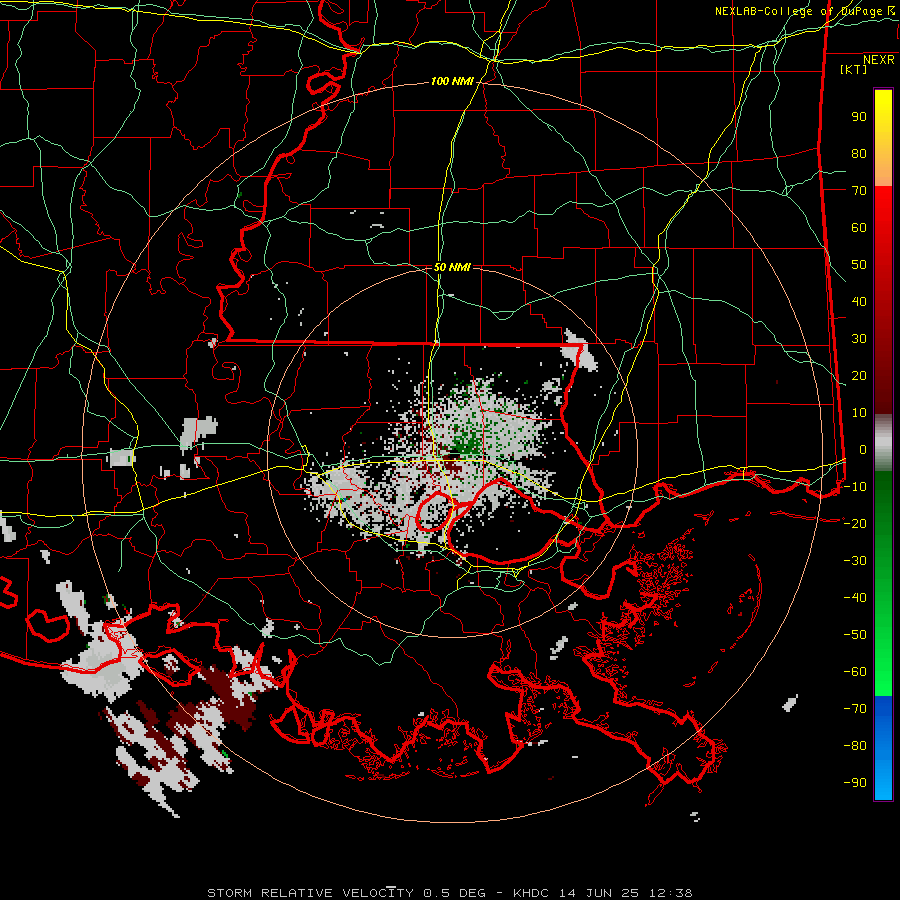
Task: Click the 0 value on velocity scale
Action: click(x=863, y=449)
